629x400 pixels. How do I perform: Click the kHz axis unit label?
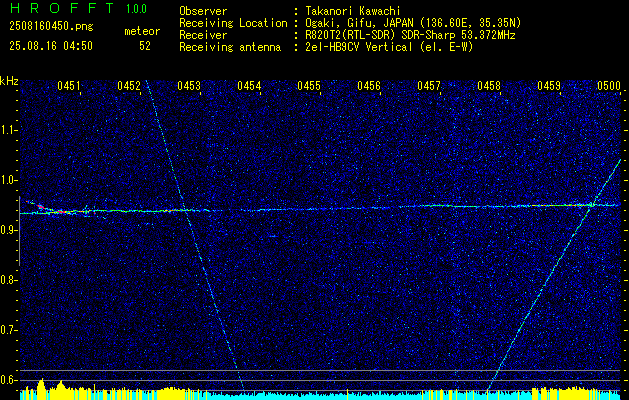pos(9,81)
